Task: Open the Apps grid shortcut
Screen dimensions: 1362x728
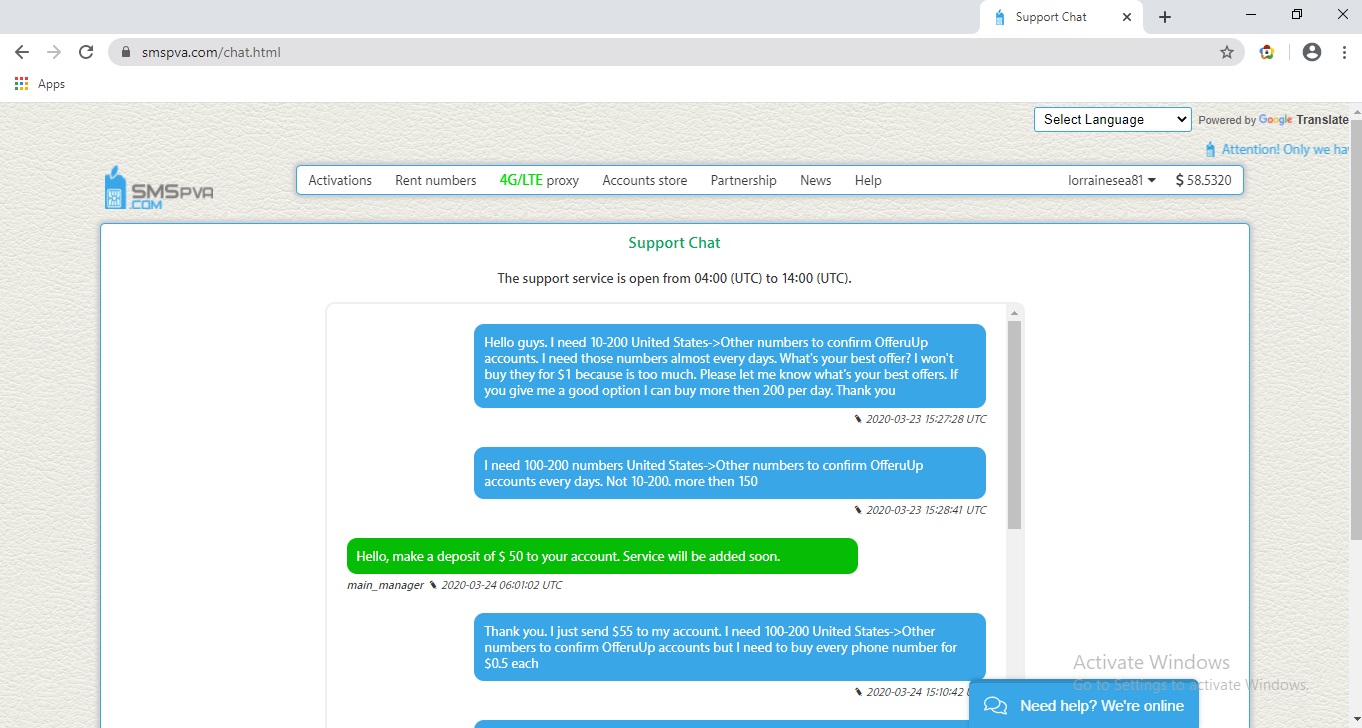Action: (22, 84)
